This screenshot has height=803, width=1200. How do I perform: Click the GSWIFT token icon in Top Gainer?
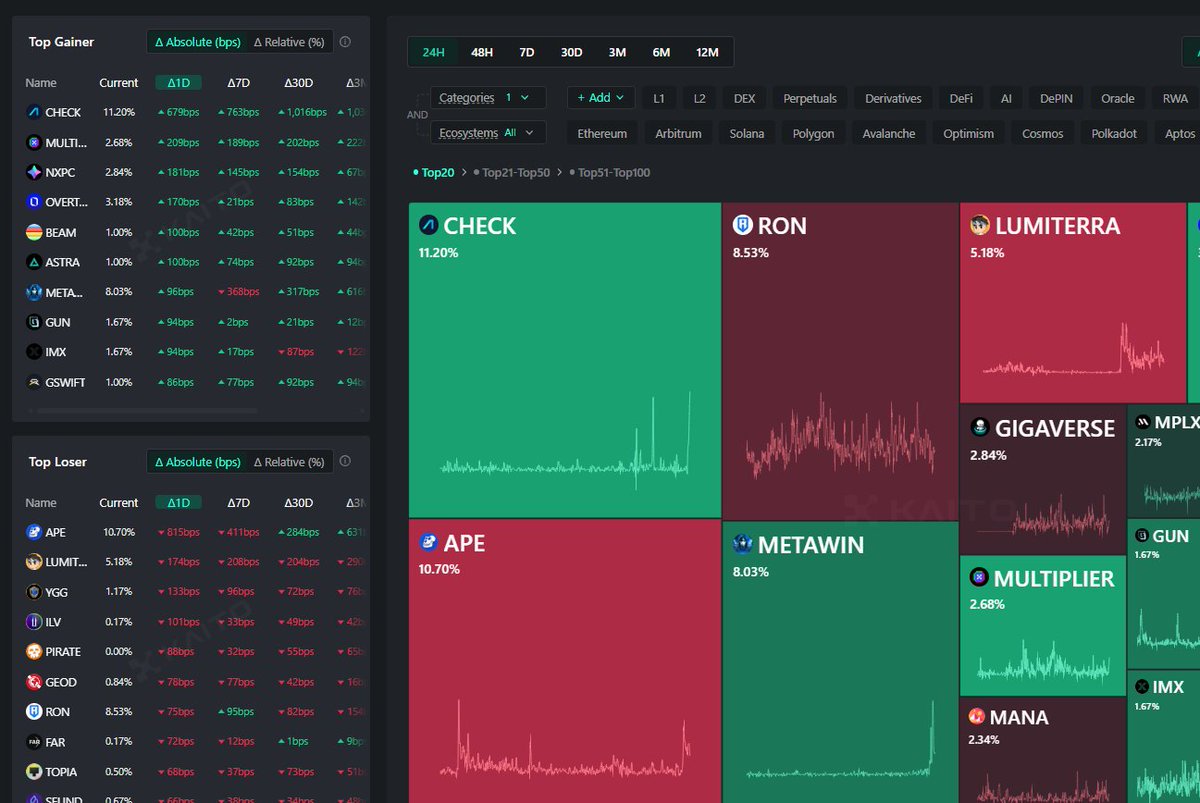[x=33, y=382]
